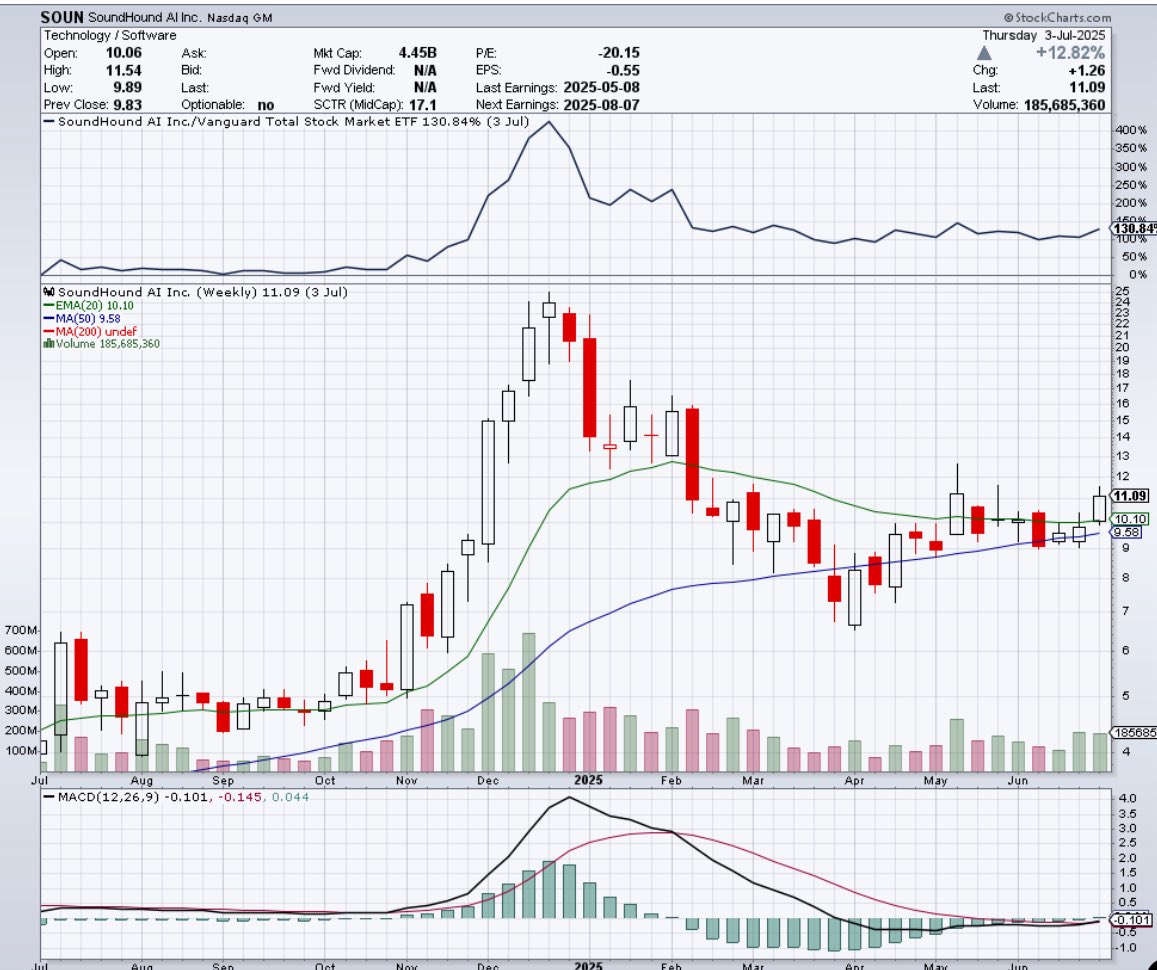
Task: Click the Prev Close value 9.83
Action: coord(127,105)
